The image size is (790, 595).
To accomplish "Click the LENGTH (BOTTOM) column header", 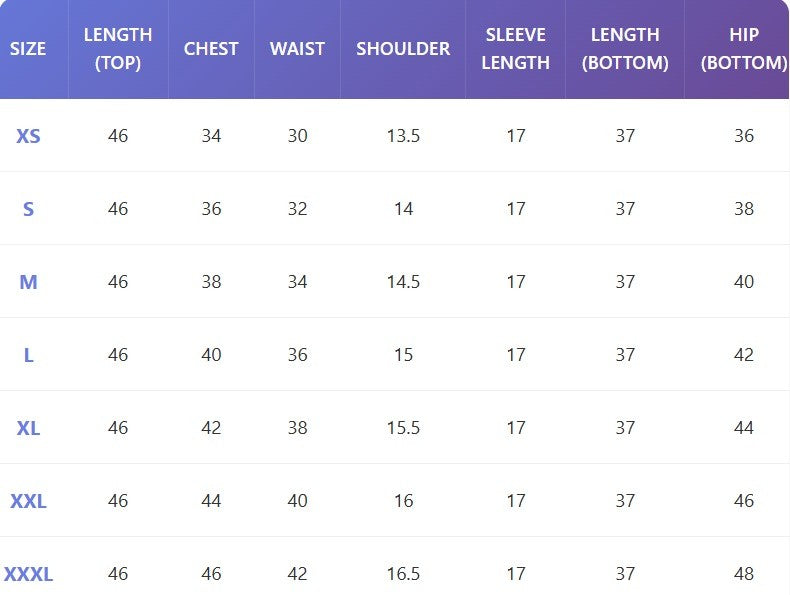I will pyautogui.click(x=625, y=48).
